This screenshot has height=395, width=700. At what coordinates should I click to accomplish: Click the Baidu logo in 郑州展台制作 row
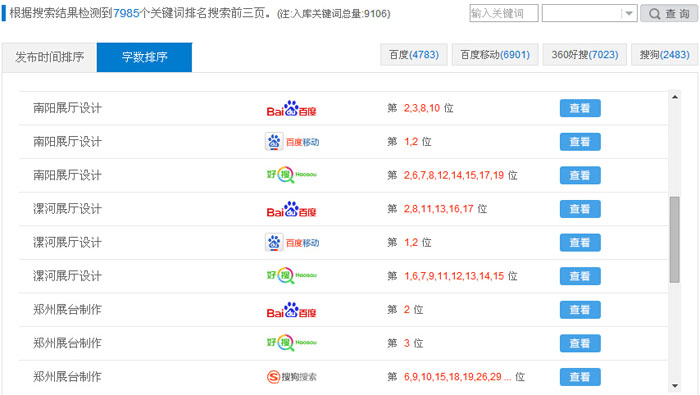coord(292,310)
